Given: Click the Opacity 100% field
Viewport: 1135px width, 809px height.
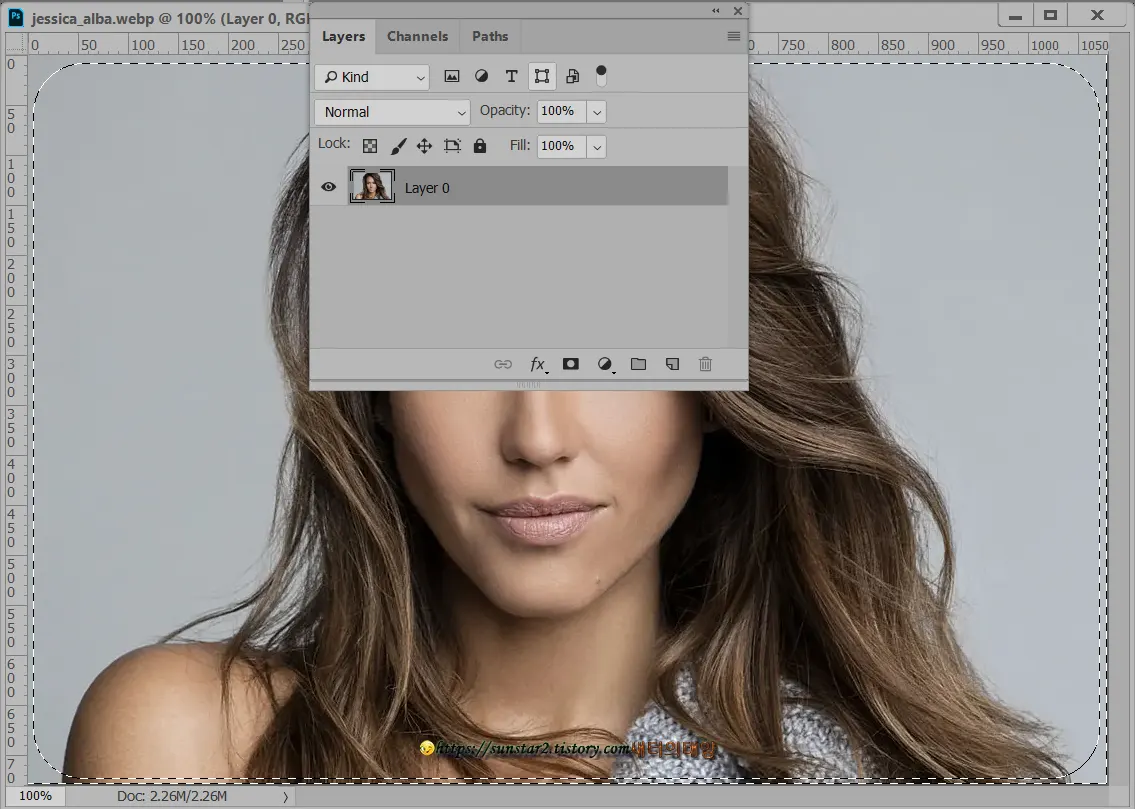Looking at the screenshot, I should (x=562, y=111).
